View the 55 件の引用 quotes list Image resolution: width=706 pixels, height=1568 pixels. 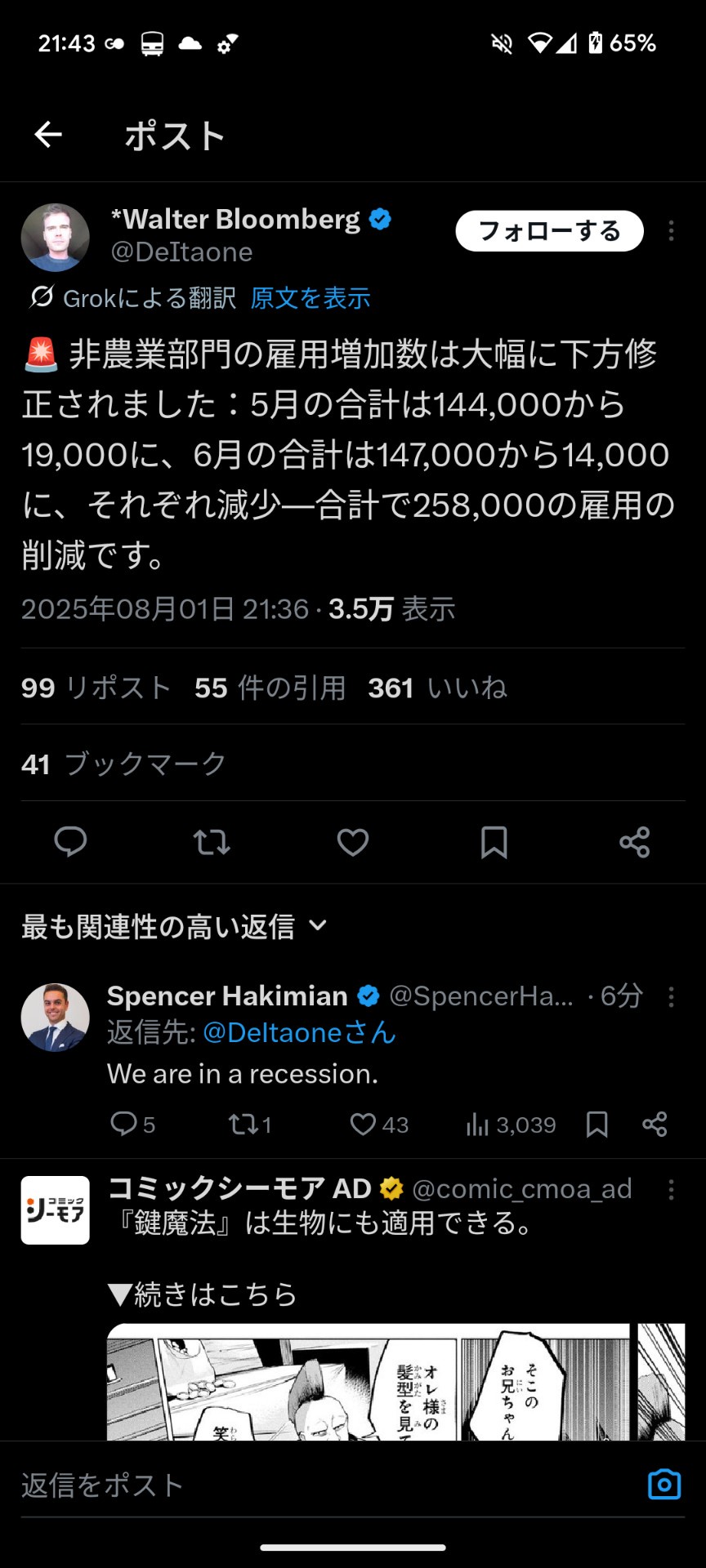(270, 688)
